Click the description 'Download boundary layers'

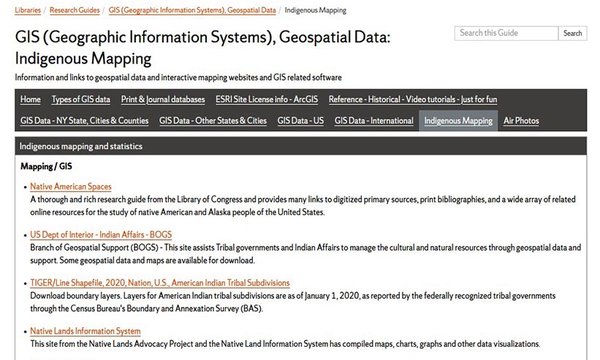point(293,302)
